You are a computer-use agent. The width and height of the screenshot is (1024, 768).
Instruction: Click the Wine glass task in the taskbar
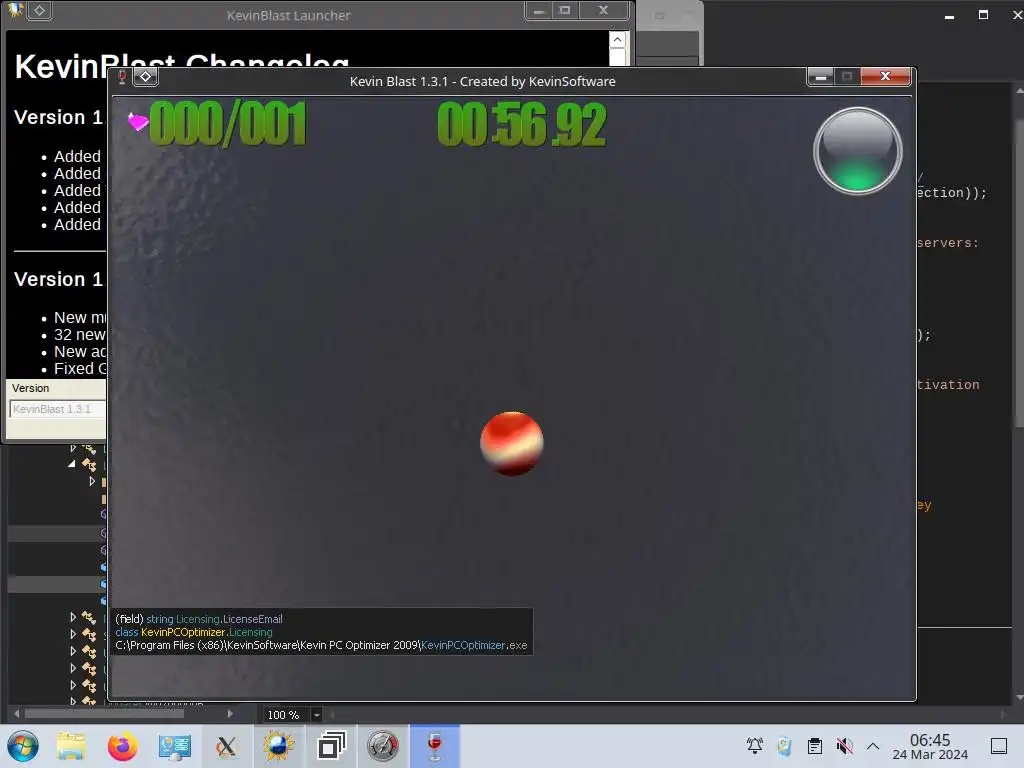point(435,746)
